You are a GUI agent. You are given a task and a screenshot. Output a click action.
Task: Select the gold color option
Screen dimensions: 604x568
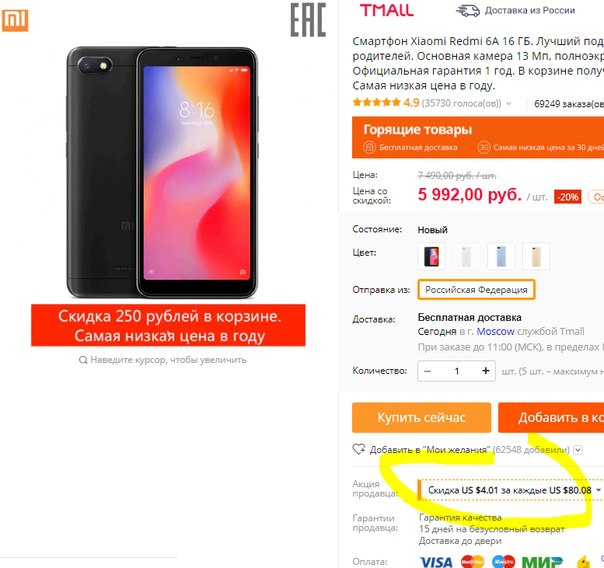(536, 256)
